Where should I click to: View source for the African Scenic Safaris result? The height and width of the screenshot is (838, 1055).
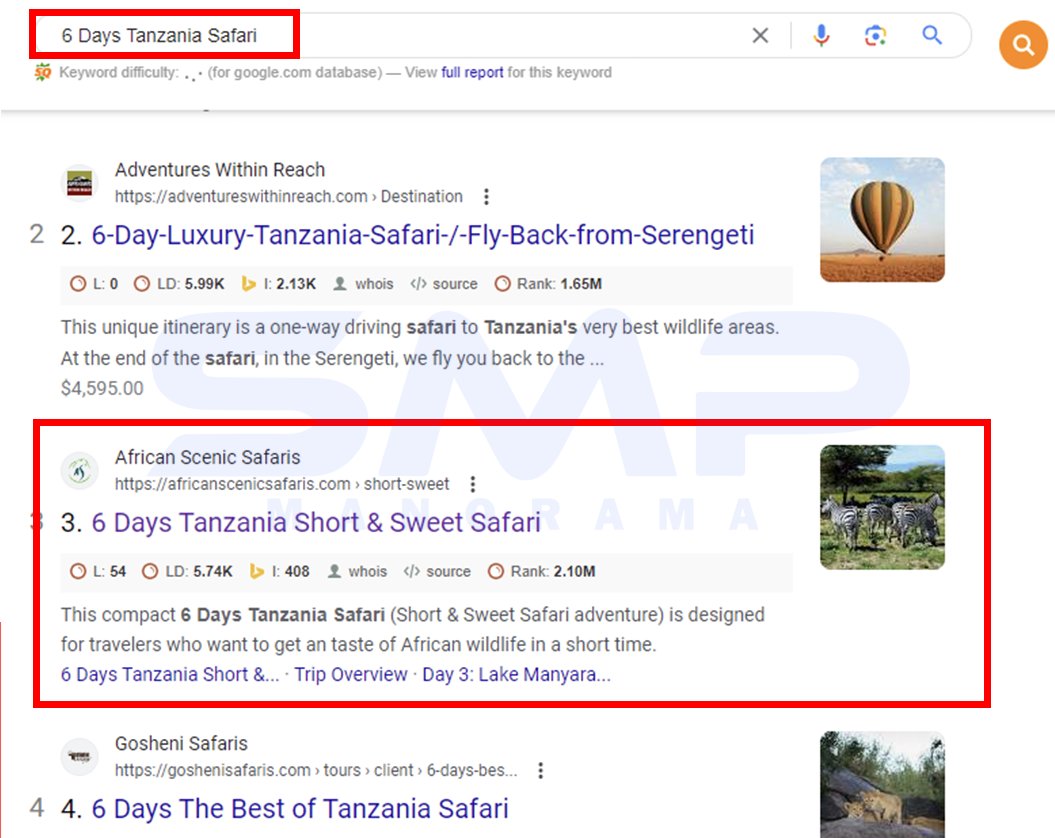(x=437, y=571)
